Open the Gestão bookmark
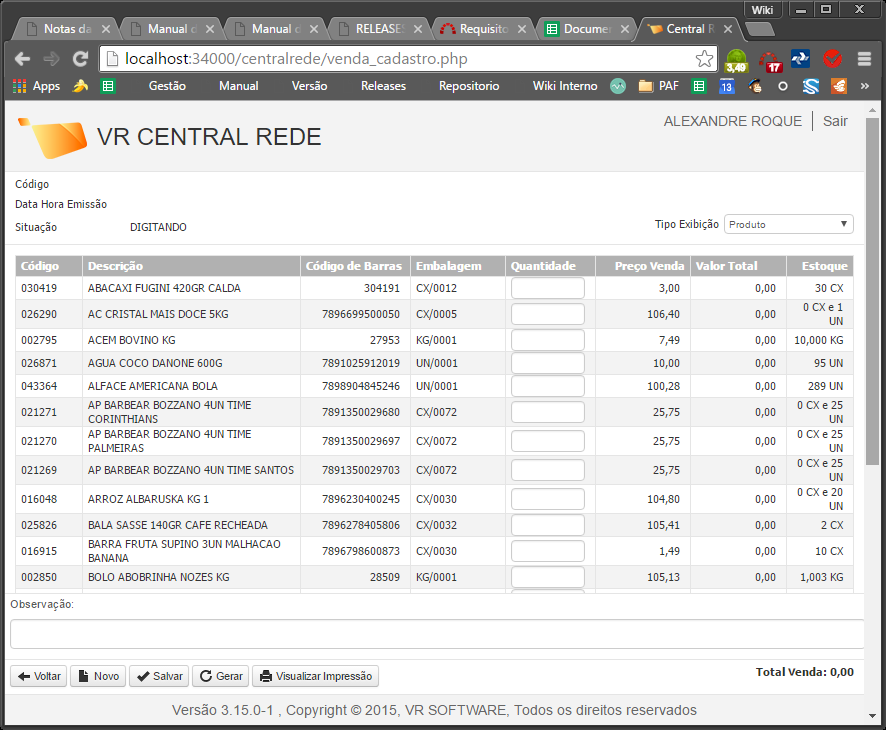This screenshot has width=886, height=730. pyautogui.click(x=167, y=86)
